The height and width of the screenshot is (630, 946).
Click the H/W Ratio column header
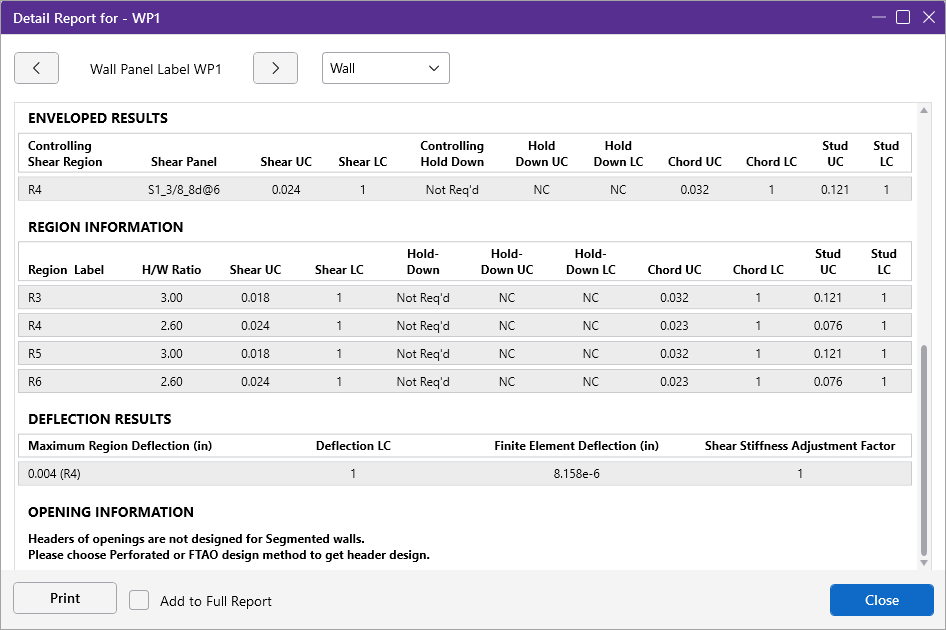coord(171,270)
